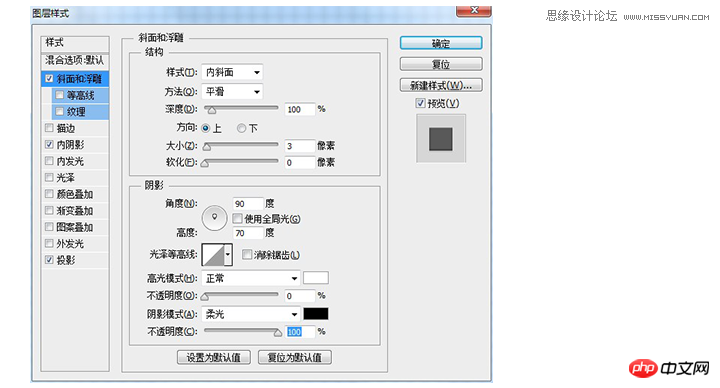Select the 斜面和浮雕 list entry label
Screen dimensions: 720x388
tap(79, 79)
